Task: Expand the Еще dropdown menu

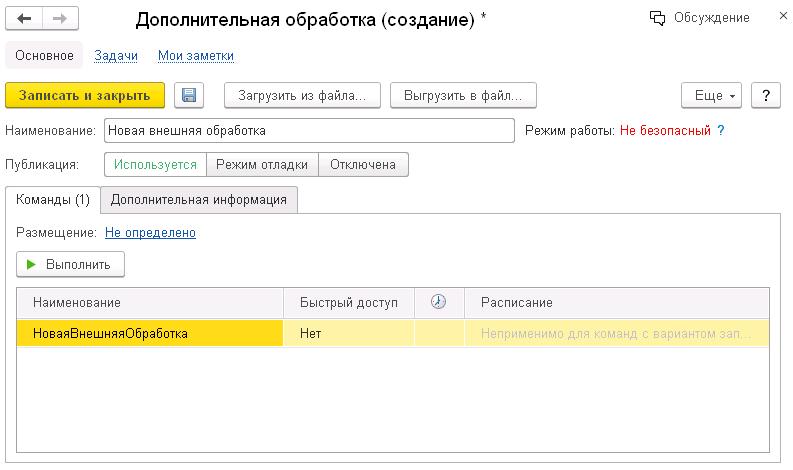Action: pos(711,95)
